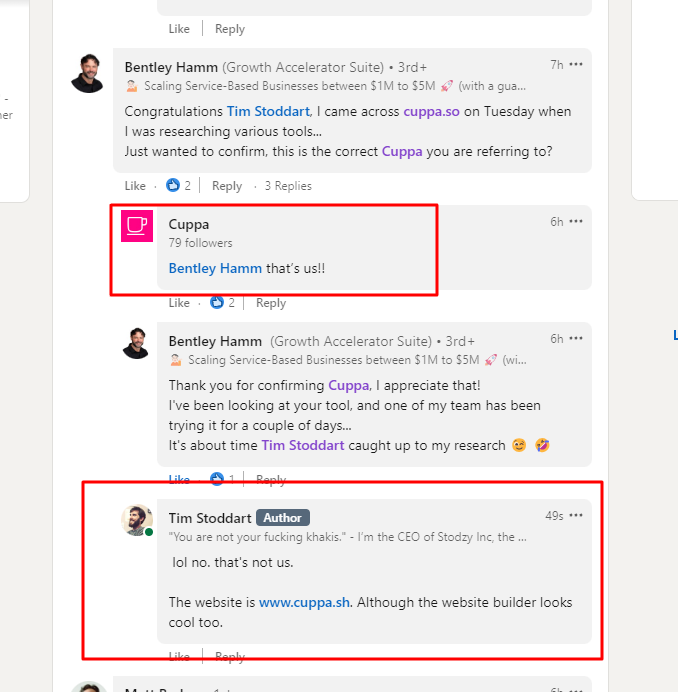Reply to the topmost partially visible comment
Image resolution: width=678 pixels, height=692 pixels.
230,29
